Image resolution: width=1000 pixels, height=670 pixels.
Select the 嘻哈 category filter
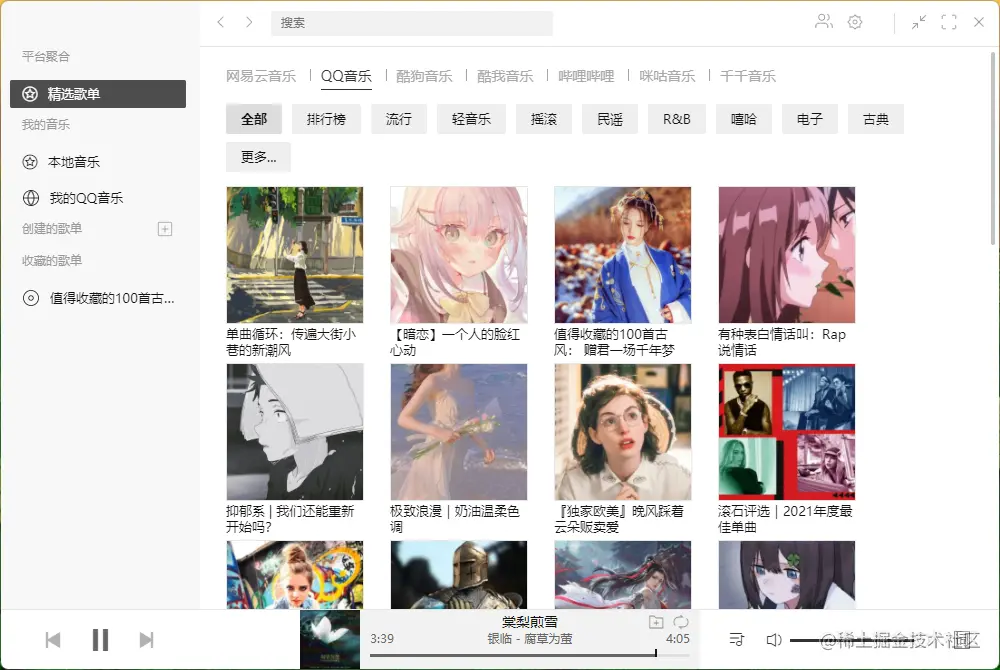[744, 119]
